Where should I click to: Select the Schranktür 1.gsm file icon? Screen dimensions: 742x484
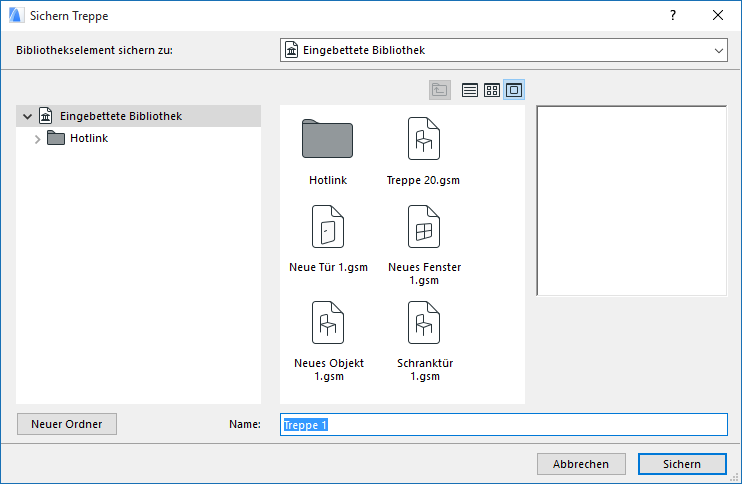(424, 323)
